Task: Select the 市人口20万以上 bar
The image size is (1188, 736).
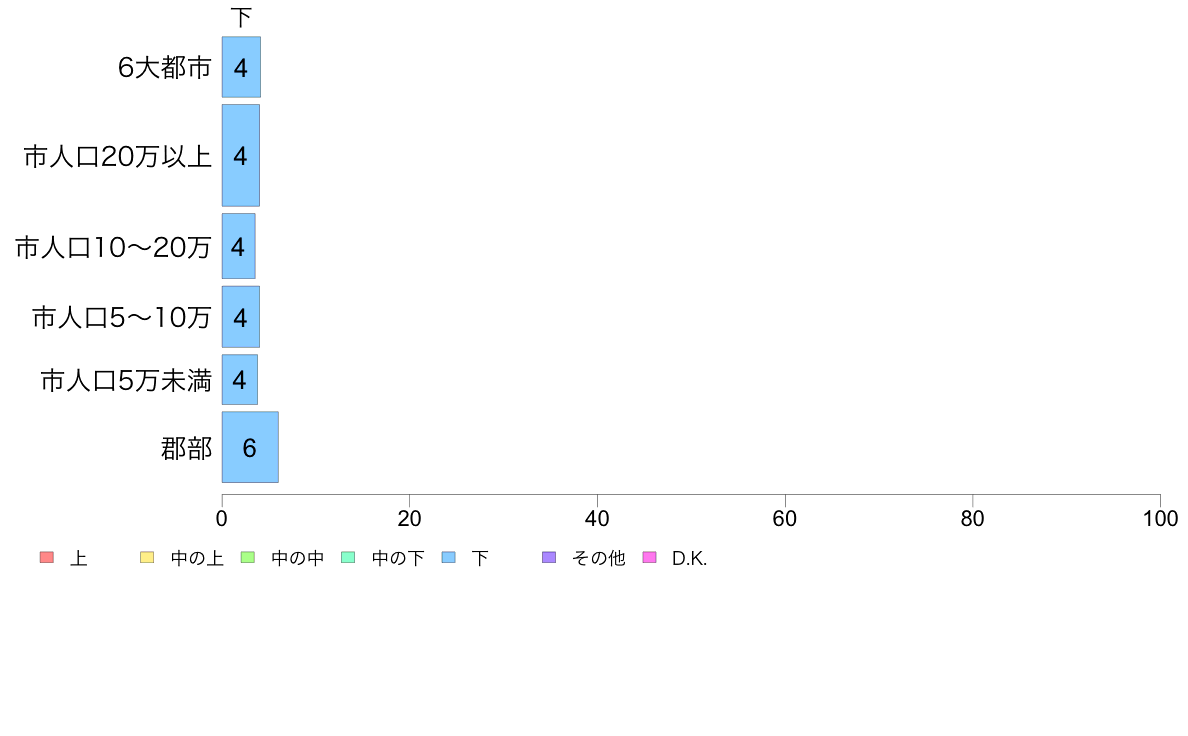Action: pyautogui.click(x=241, y=155)
